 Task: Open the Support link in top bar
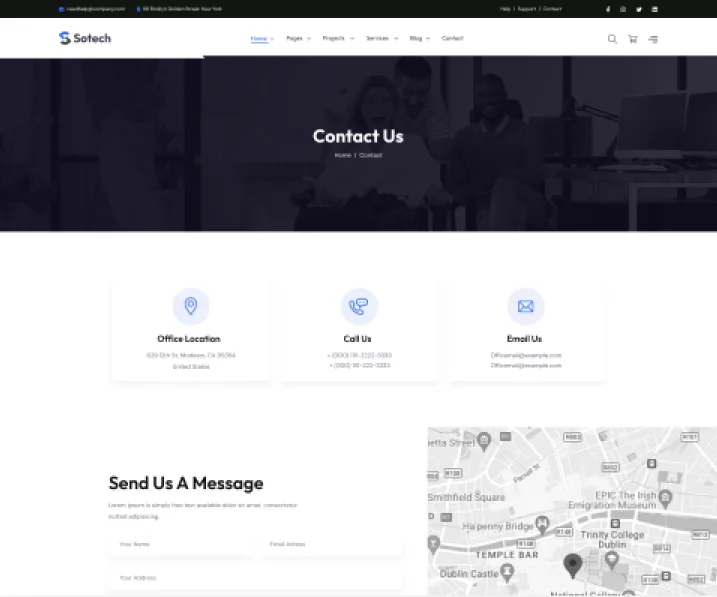(526, 9)
